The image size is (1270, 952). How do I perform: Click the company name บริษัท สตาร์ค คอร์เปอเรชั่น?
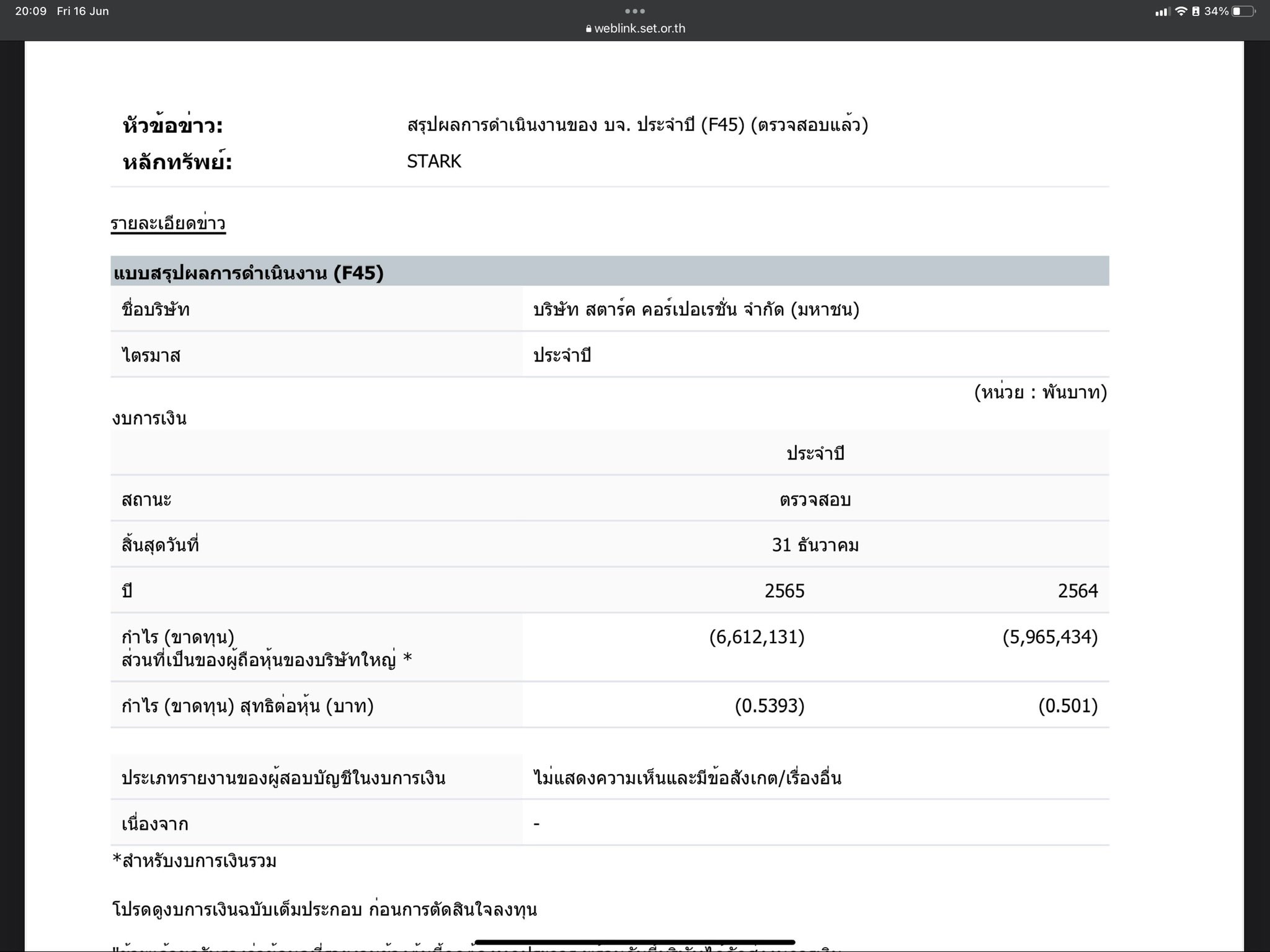[x=696, y=309]
